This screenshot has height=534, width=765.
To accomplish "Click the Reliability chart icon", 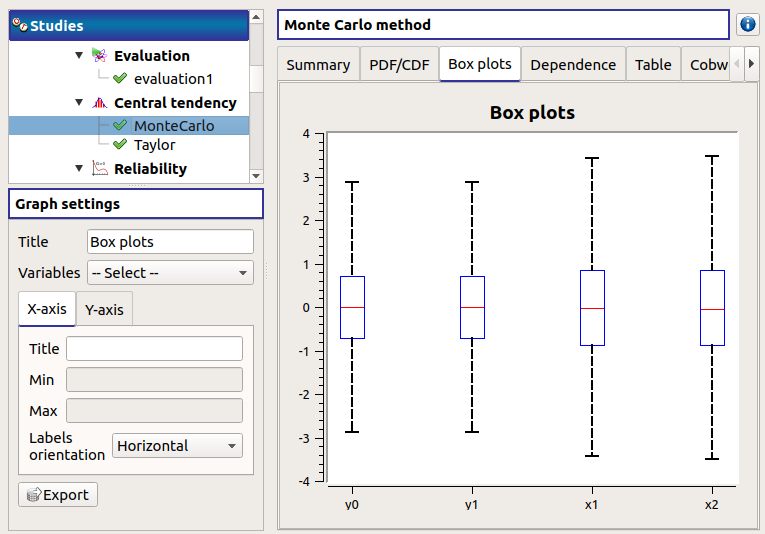I will click(x=99, y=169).
